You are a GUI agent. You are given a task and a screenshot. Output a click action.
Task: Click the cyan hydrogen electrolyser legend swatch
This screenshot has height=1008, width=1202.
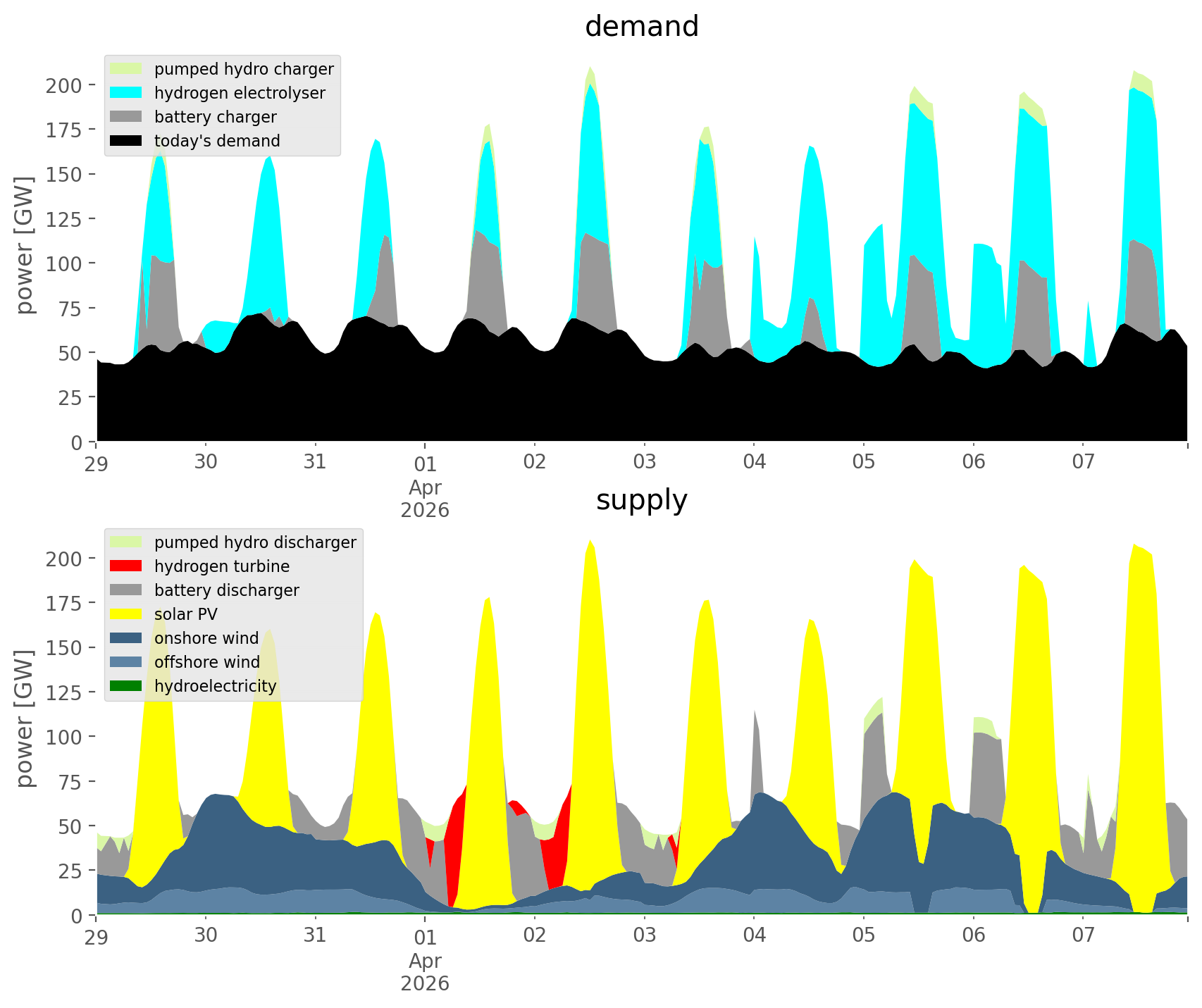coord(126,93)
